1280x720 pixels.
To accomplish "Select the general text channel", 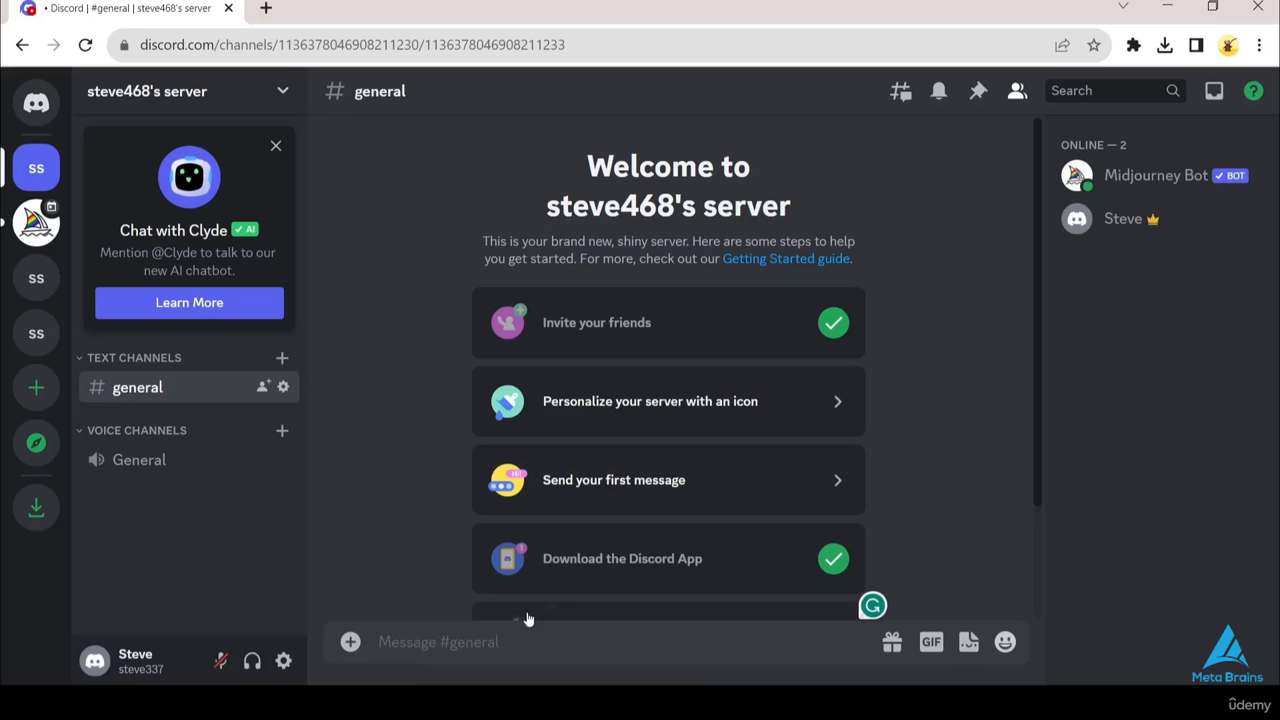I will (188, 387).
